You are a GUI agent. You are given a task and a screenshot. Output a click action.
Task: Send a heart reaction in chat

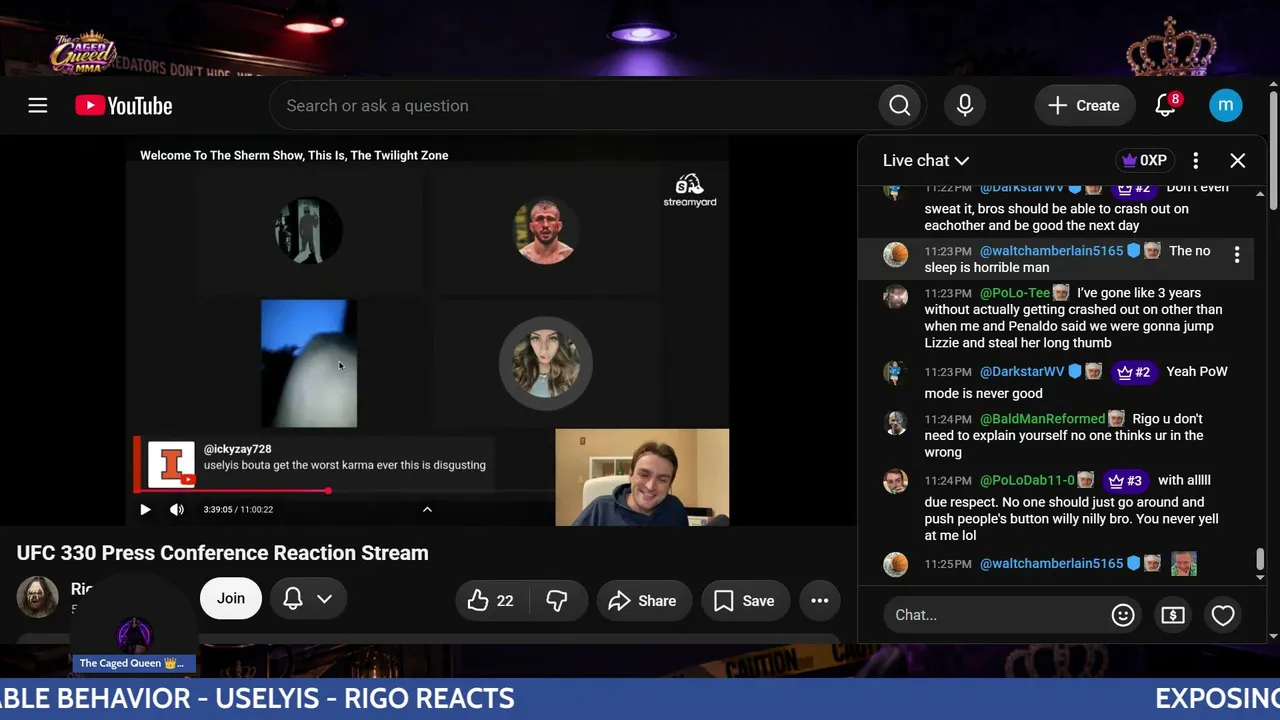(x=1223, y=615)
